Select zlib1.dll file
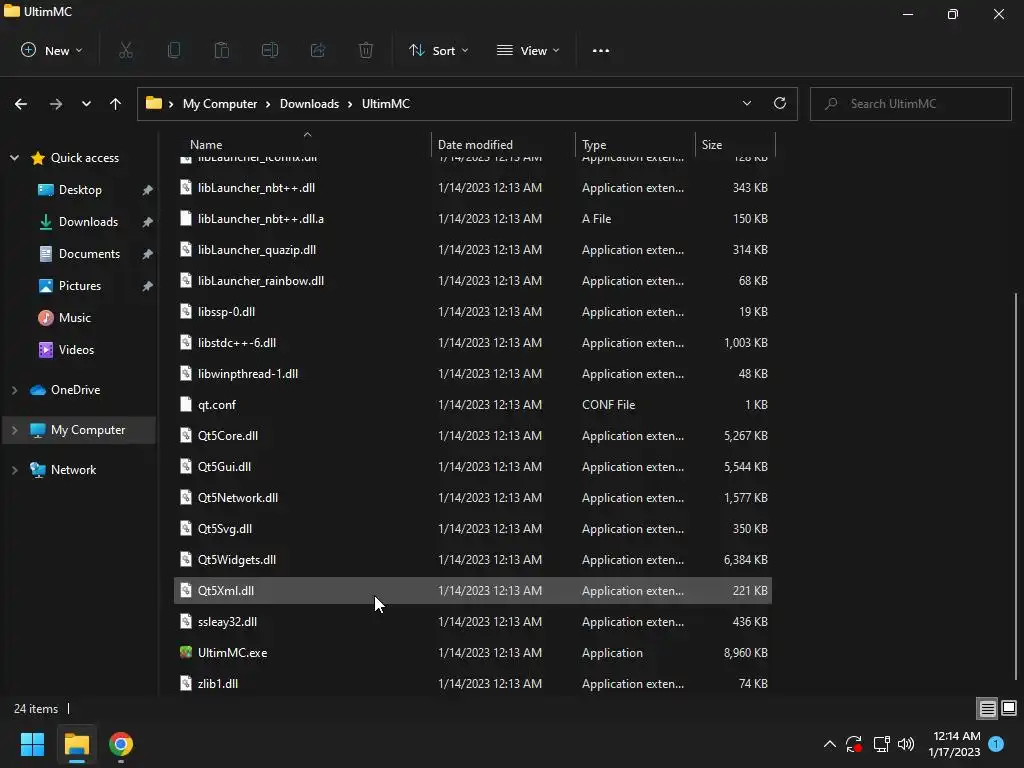Viewport: 1024px width, 768px height. (473, 684)
